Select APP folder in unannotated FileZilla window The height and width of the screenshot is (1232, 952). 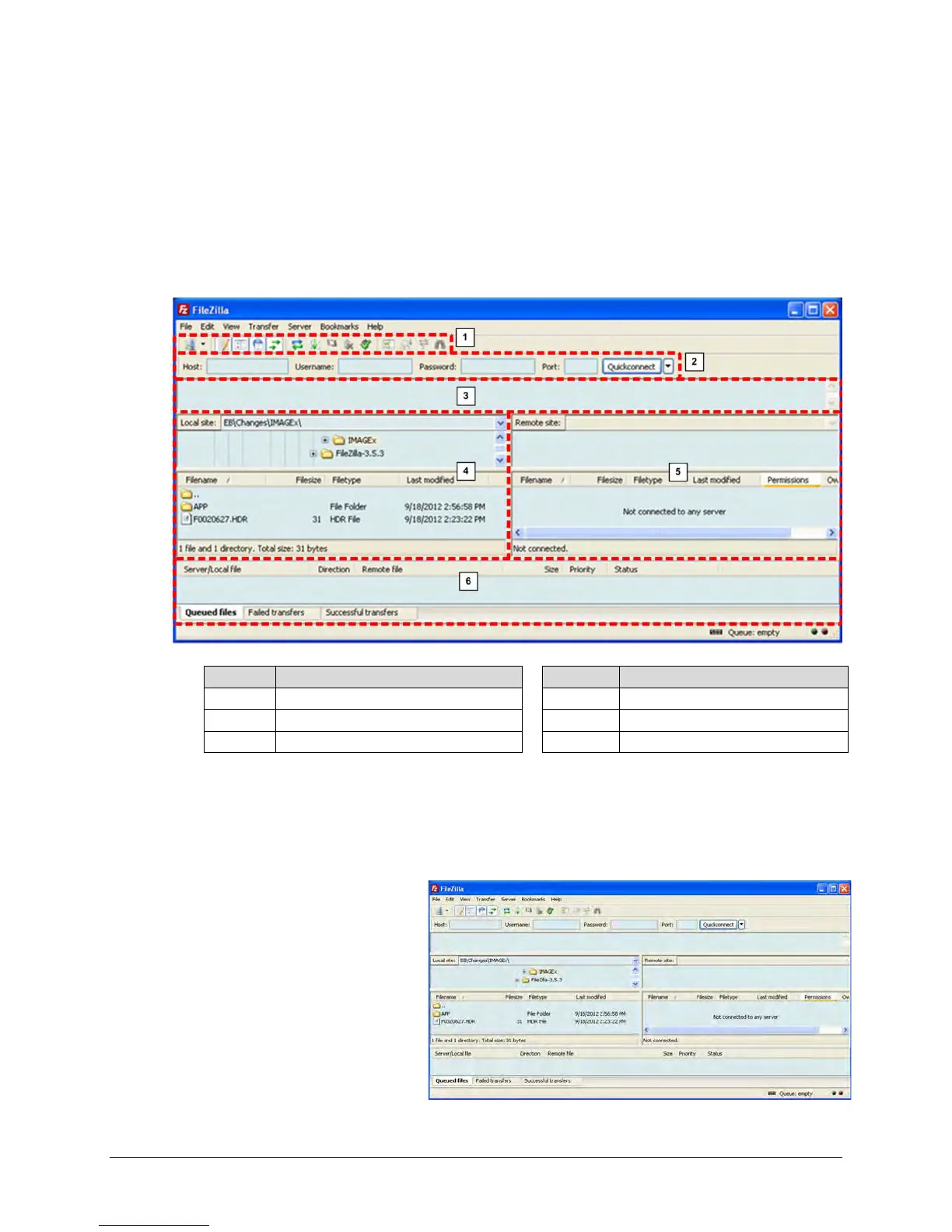point(441,1013)
